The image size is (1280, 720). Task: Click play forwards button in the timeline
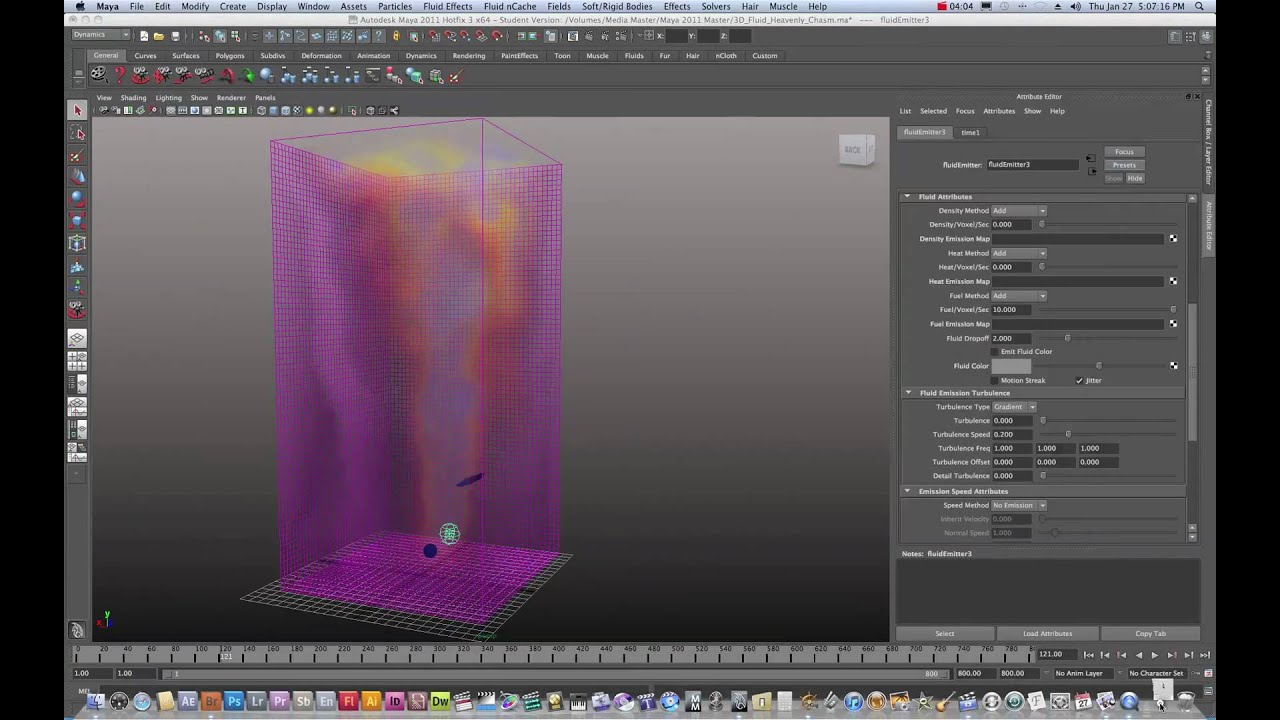coord(1154,655)
